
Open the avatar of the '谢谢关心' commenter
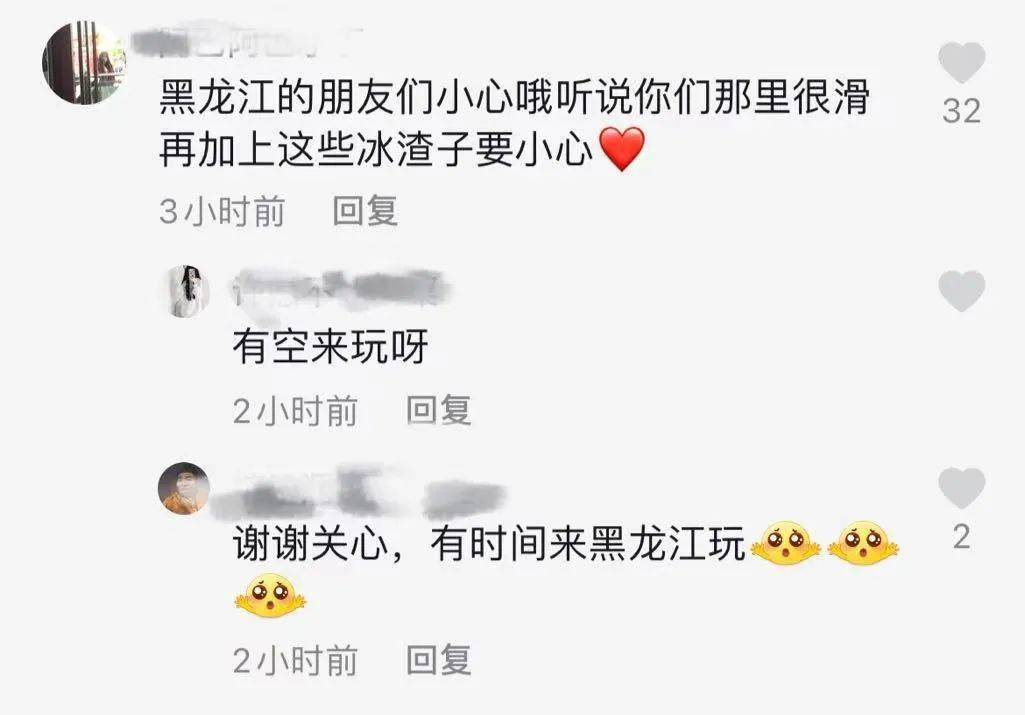tap(184, 489)
